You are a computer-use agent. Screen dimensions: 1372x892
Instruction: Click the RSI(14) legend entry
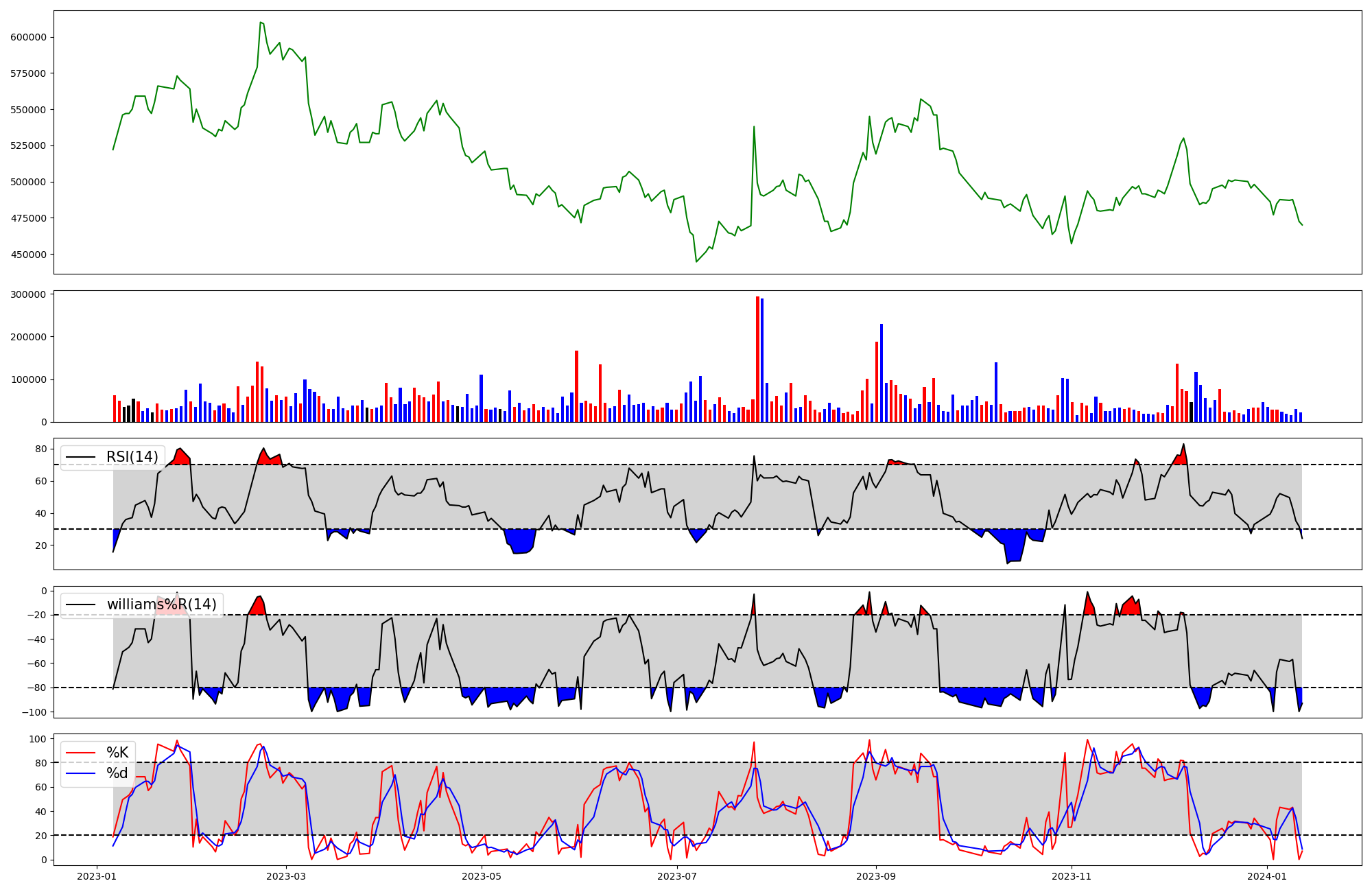[x=131, y=457]
